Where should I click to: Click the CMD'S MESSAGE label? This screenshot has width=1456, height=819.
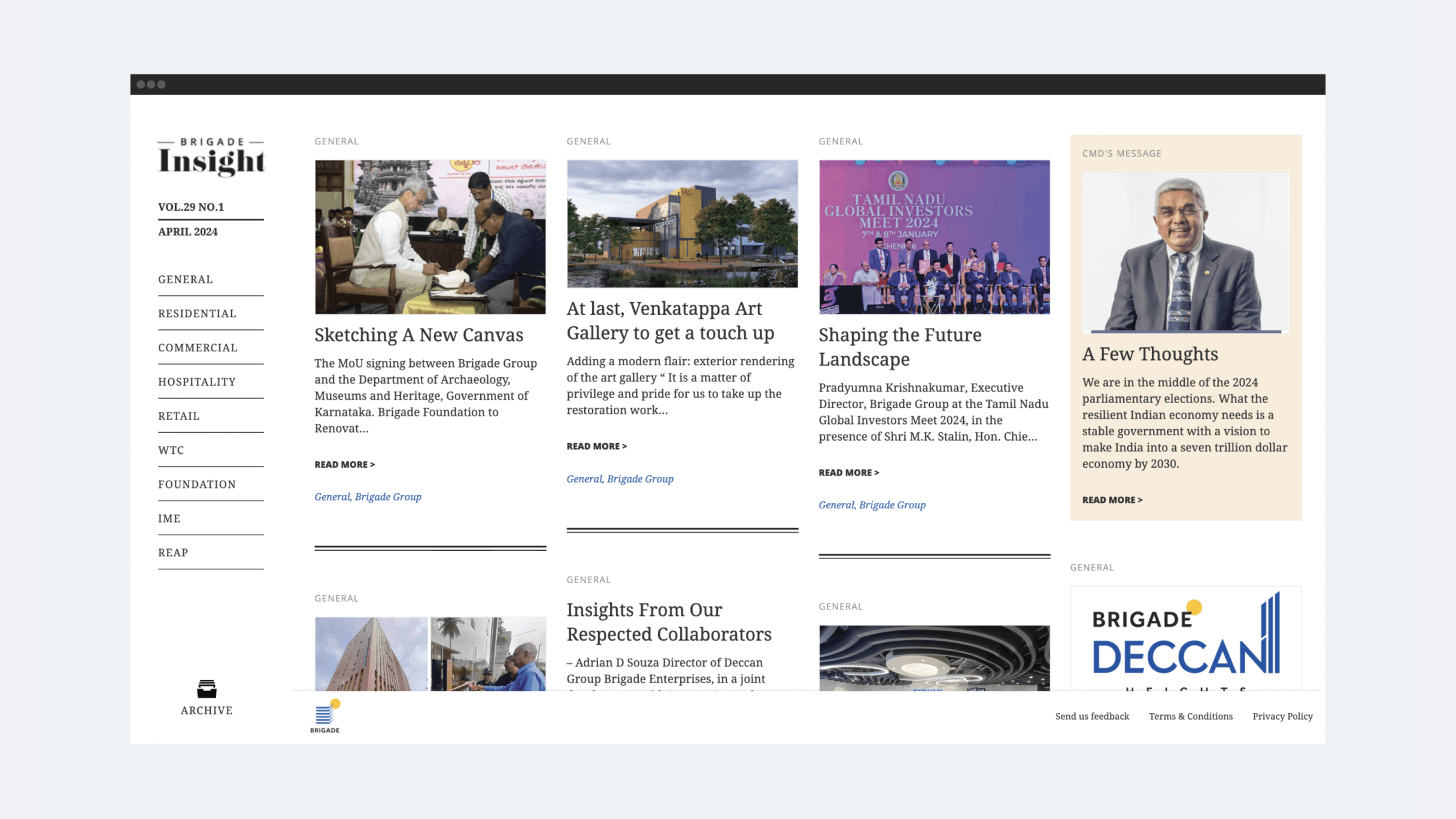pyautogui.click(x=1122, y=153)
